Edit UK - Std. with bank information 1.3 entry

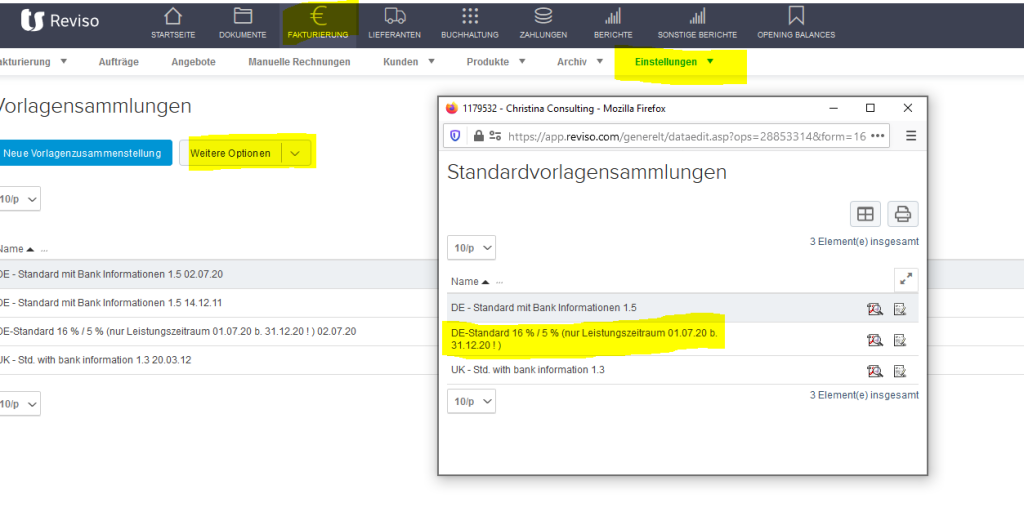click(901, 371)
